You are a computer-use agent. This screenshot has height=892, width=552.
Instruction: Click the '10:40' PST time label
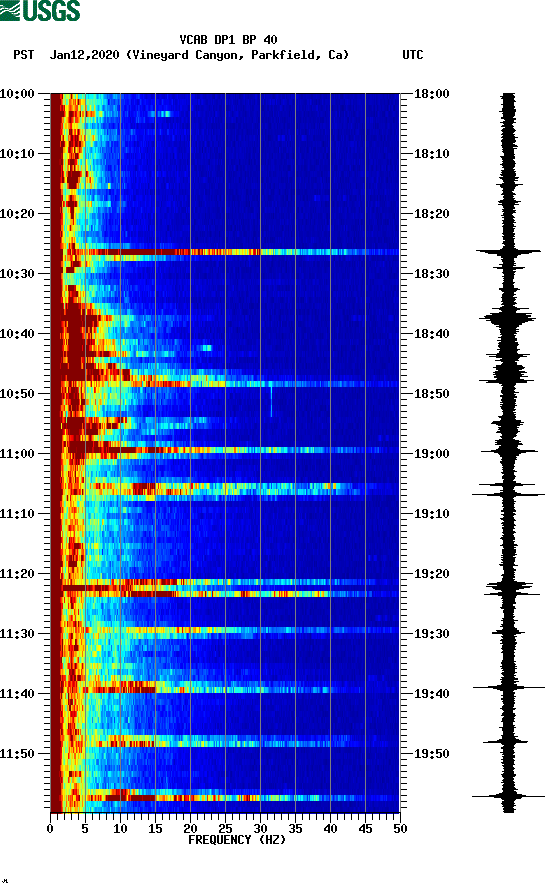(x=17, y=334)
